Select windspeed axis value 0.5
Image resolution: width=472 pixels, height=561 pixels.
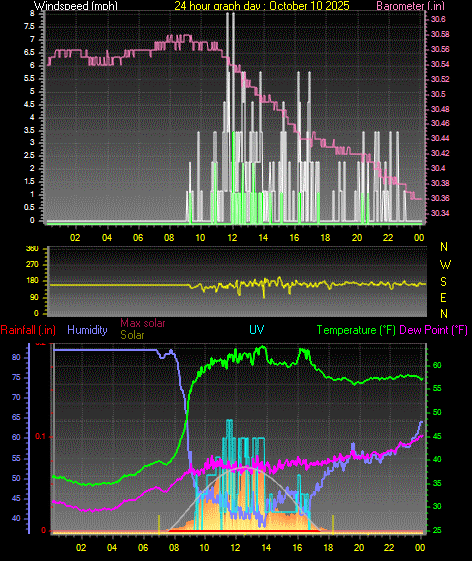[x=29, y=208]
